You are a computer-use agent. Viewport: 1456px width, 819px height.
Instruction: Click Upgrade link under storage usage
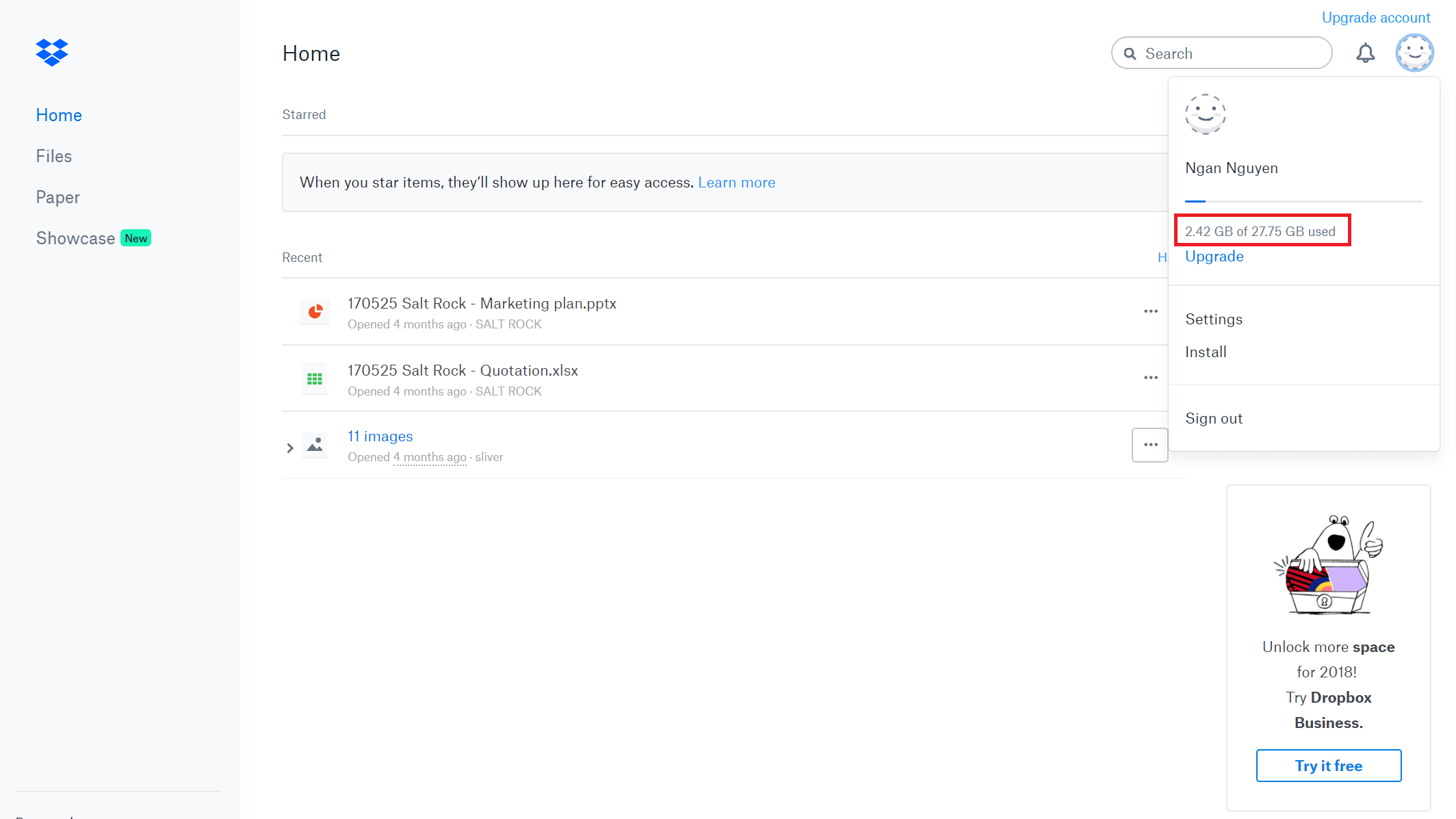1214,257
